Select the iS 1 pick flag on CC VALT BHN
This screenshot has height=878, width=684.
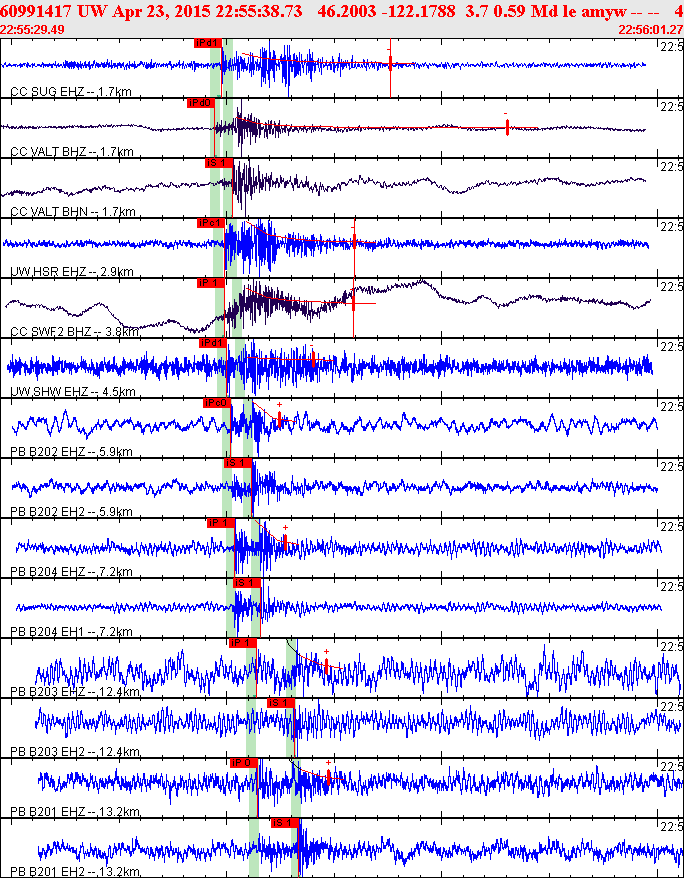point(218,163)
